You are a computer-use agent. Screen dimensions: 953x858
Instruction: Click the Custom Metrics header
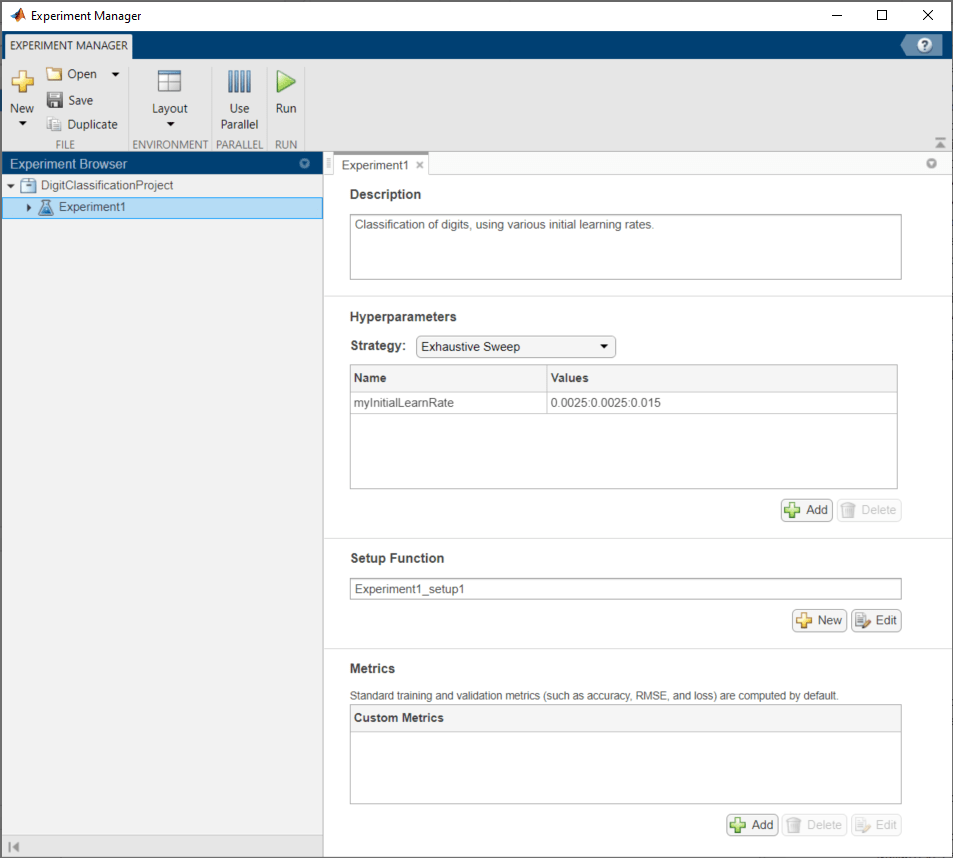pos(625,718)
